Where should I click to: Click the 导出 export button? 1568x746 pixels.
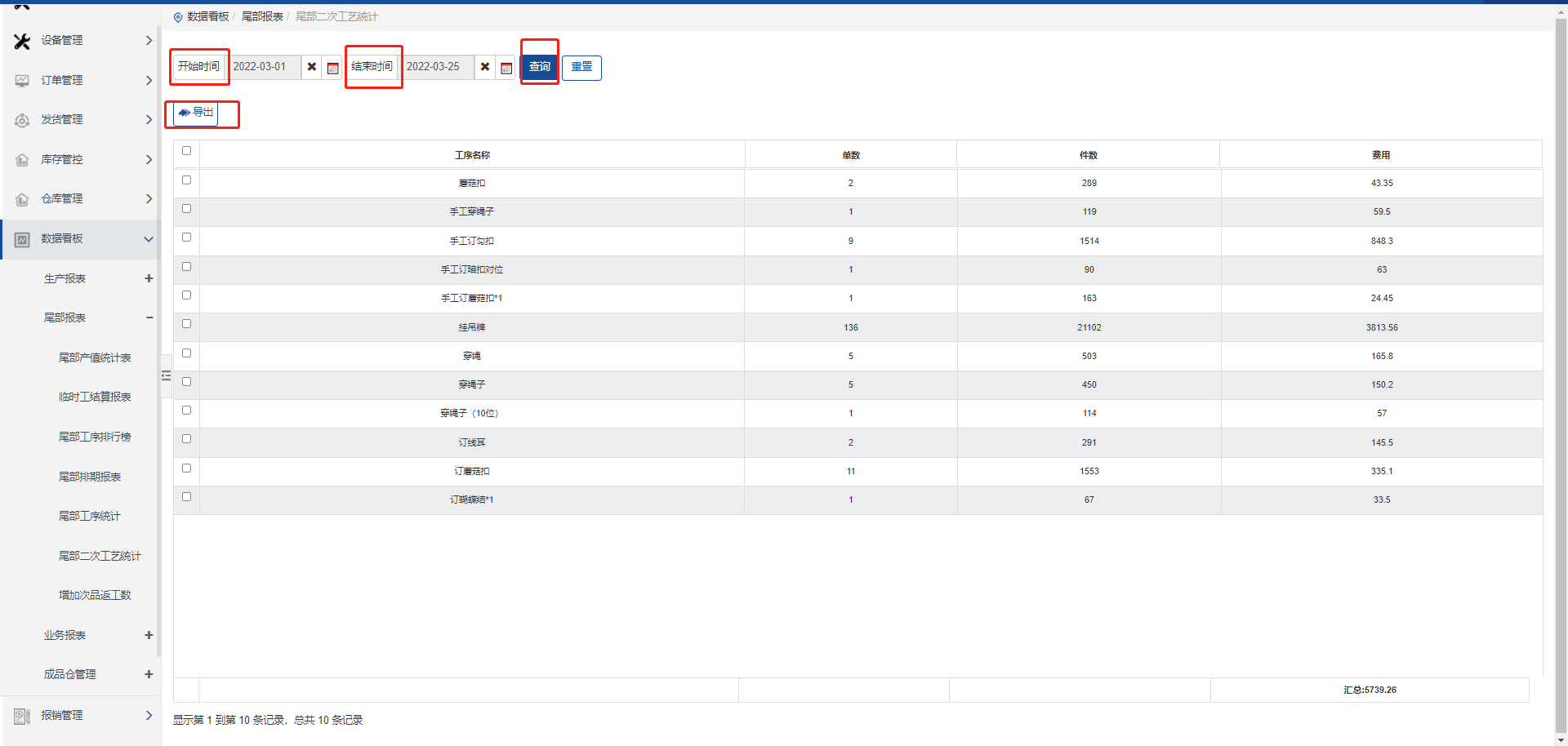(x=196, y=113)
